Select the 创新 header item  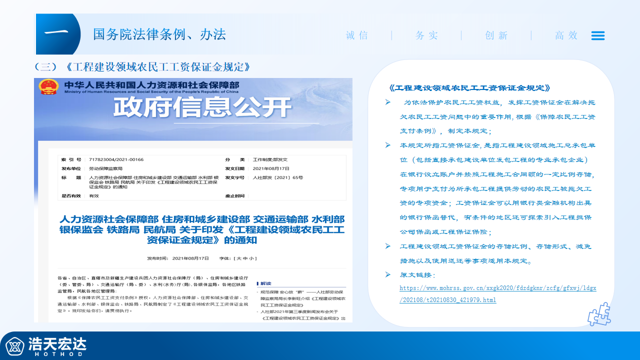click(x=496, y=36)
